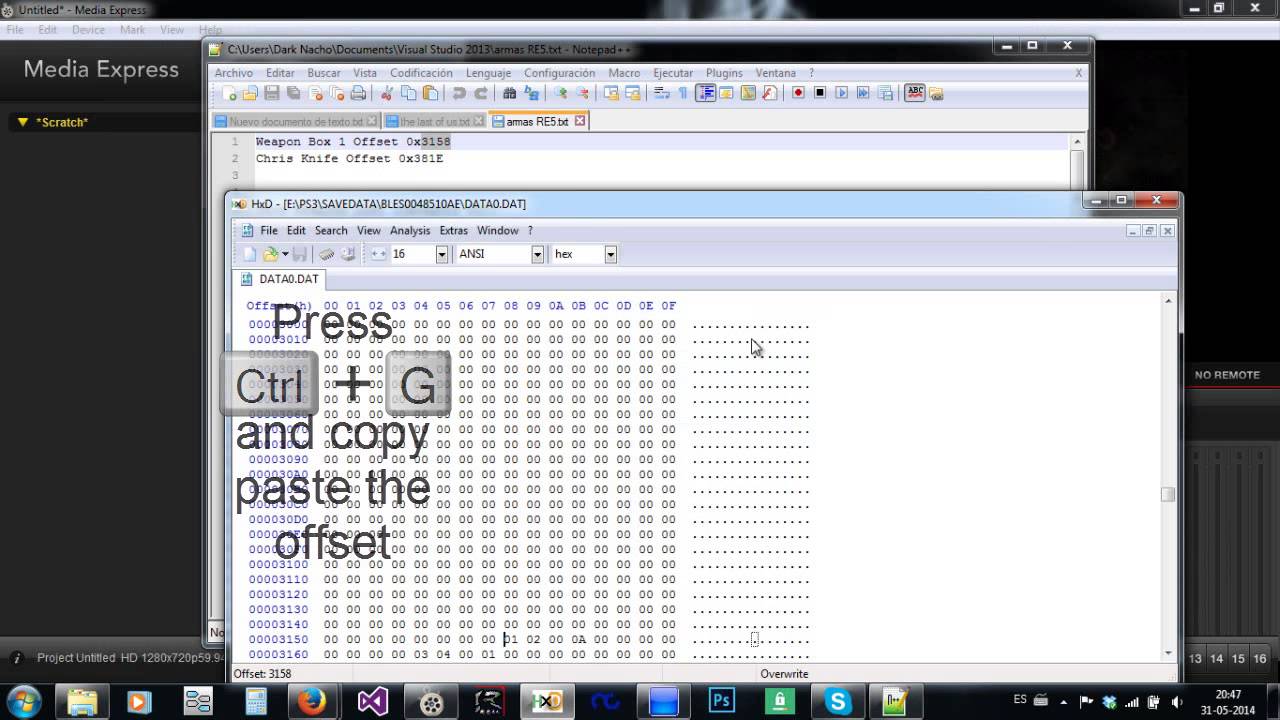Image resolution: width=1280 pixels, height=720 pixels.
Task: Open disk icon in HxD toolbar
Action: click(348, 254)
